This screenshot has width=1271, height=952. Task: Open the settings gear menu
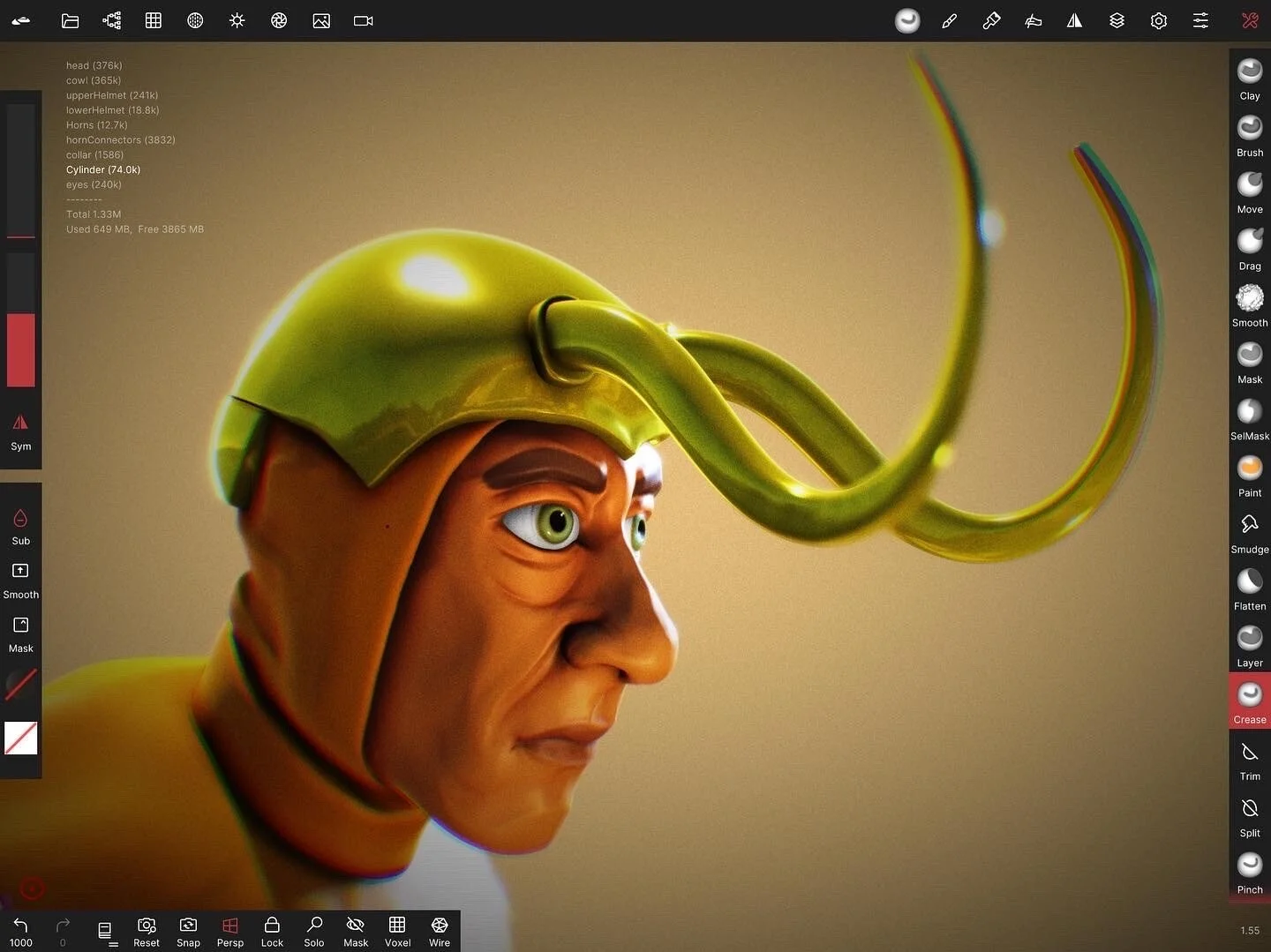(1158, 20)
